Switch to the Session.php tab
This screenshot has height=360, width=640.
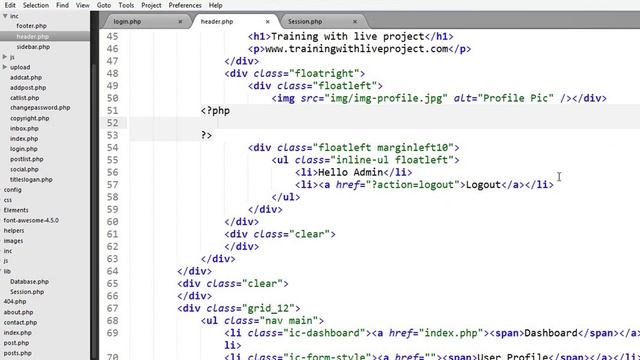pyautogui.click(x=305, y=22)
